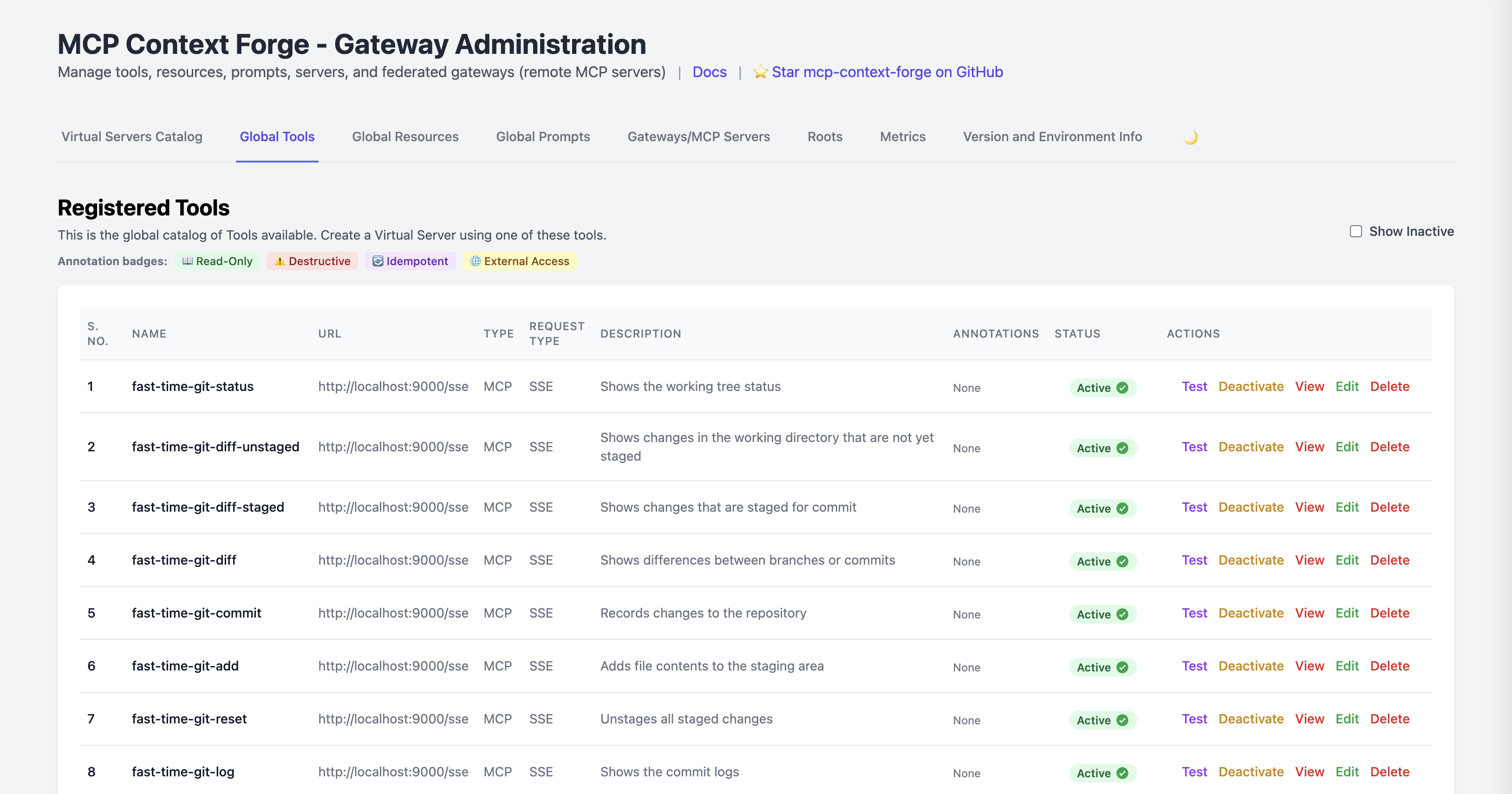1512x794 pixels.
Task: View the fast-time-git-commit tool
Action: point(1310,612)
